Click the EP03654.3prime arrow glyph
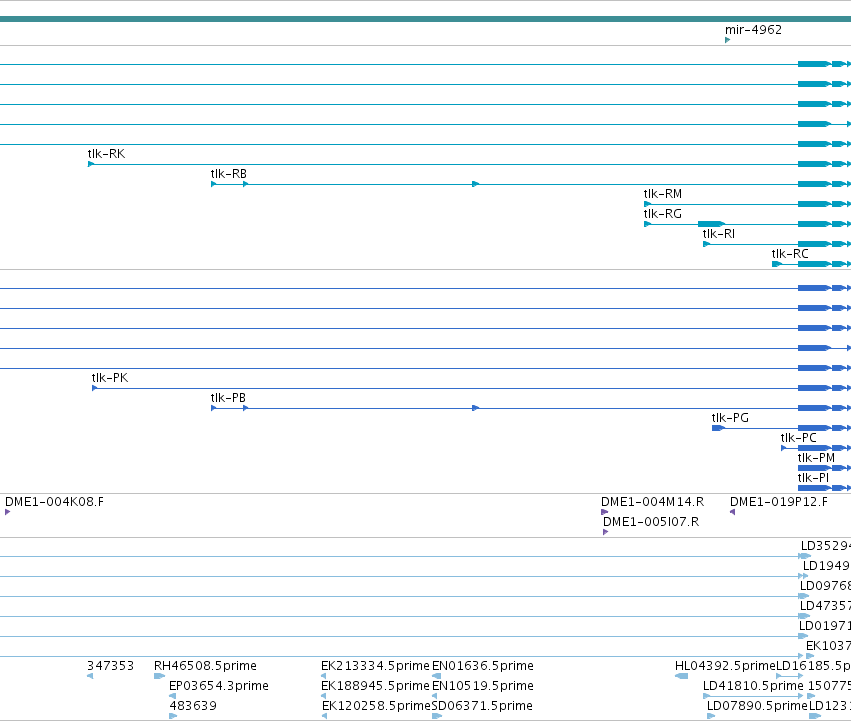The height and width of the screenshot is (721, 851). click(173, 696)
